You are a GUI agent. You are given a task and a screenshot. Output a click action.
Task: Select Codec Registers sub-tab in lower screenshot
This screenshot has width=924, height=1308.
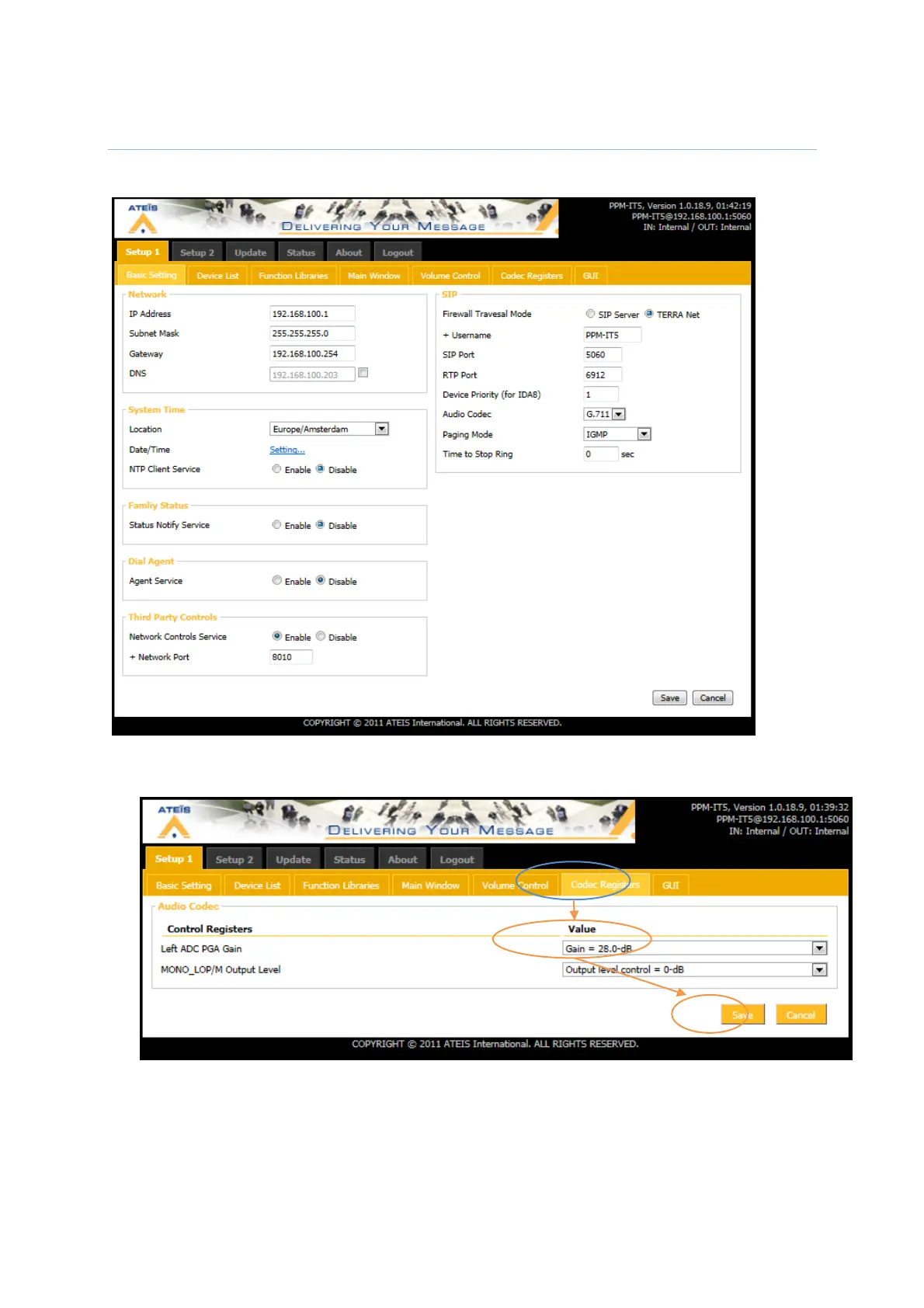605,884
